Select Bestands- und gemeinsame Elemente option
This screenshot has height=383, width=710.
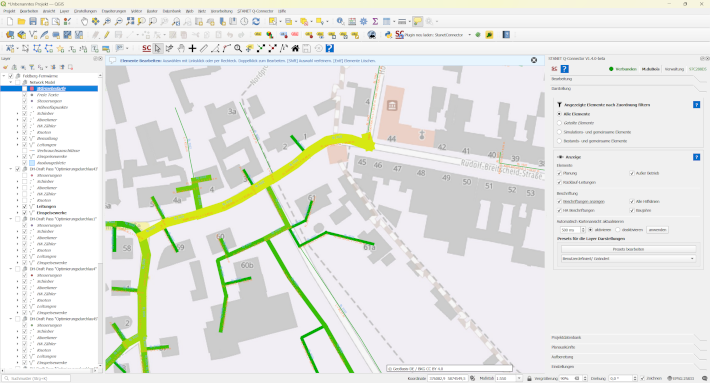point(559,141)
